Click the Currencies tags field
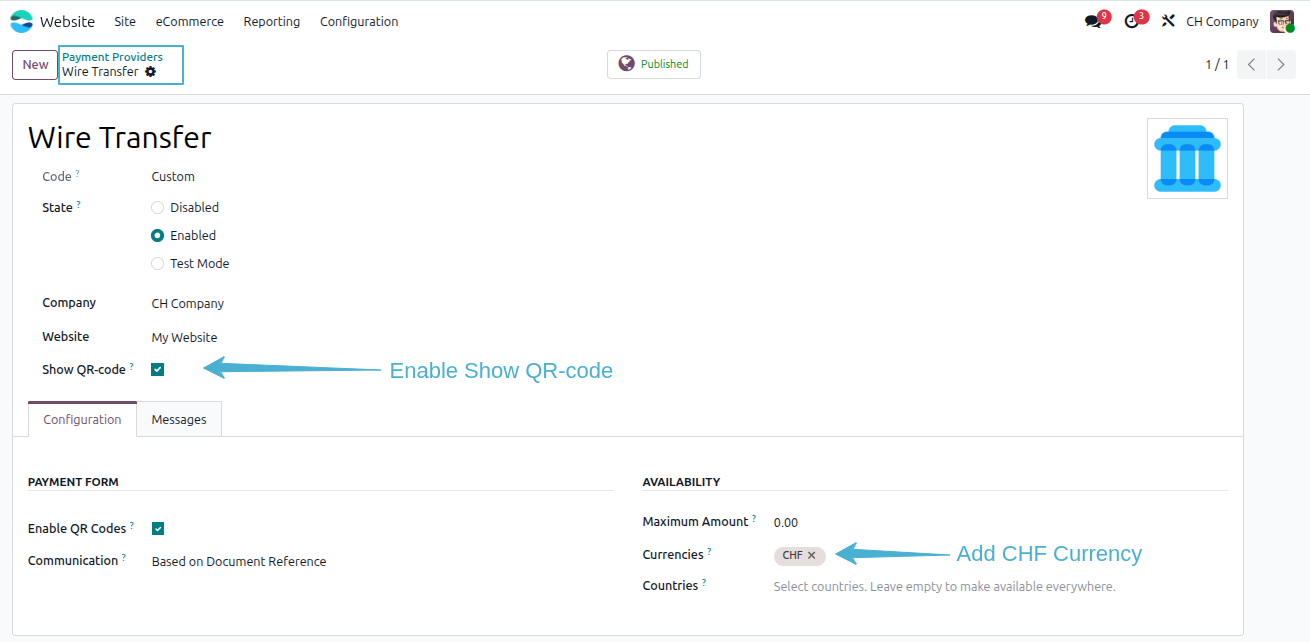The image size is (1310, 642). [1000, 555]
